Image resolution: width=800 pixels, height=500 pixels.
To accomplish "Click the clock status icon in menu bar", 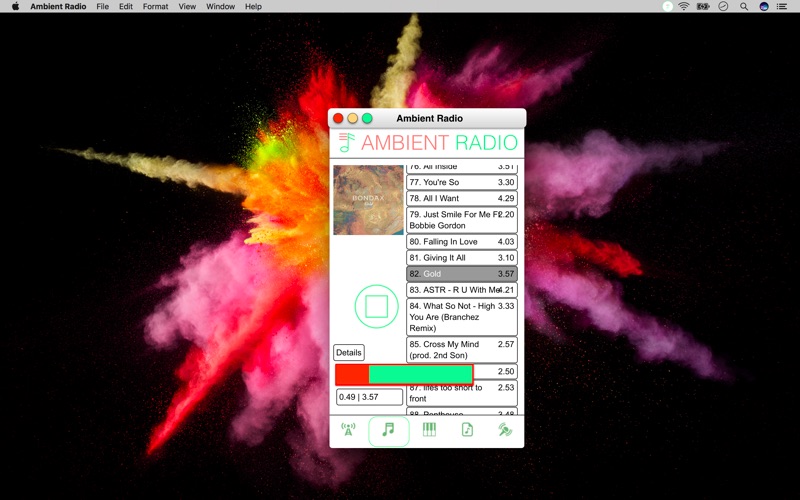I will [x=723, y=7].
